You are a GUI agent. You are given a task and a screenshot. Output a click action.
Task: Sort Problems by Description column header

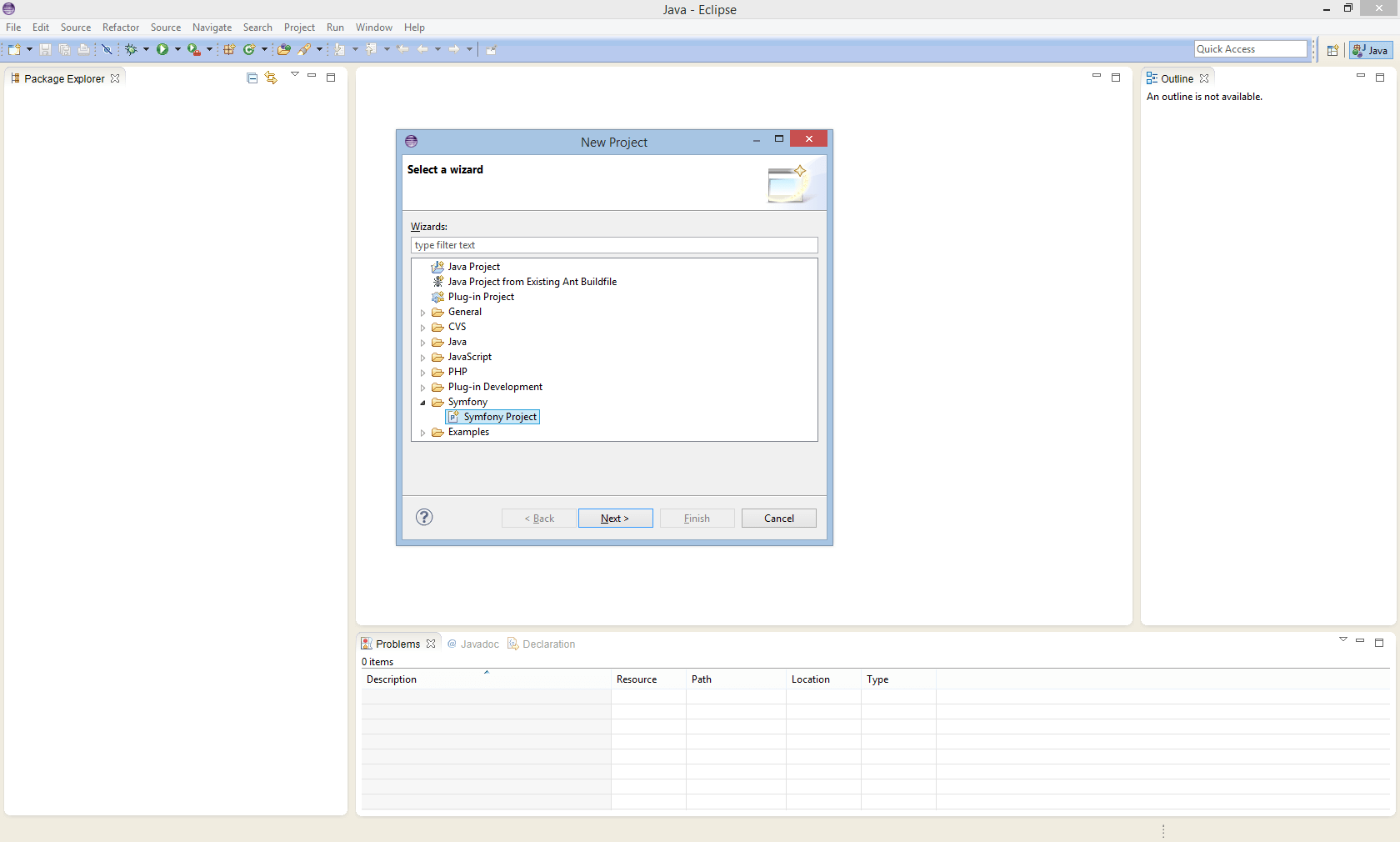coord(486,679)
